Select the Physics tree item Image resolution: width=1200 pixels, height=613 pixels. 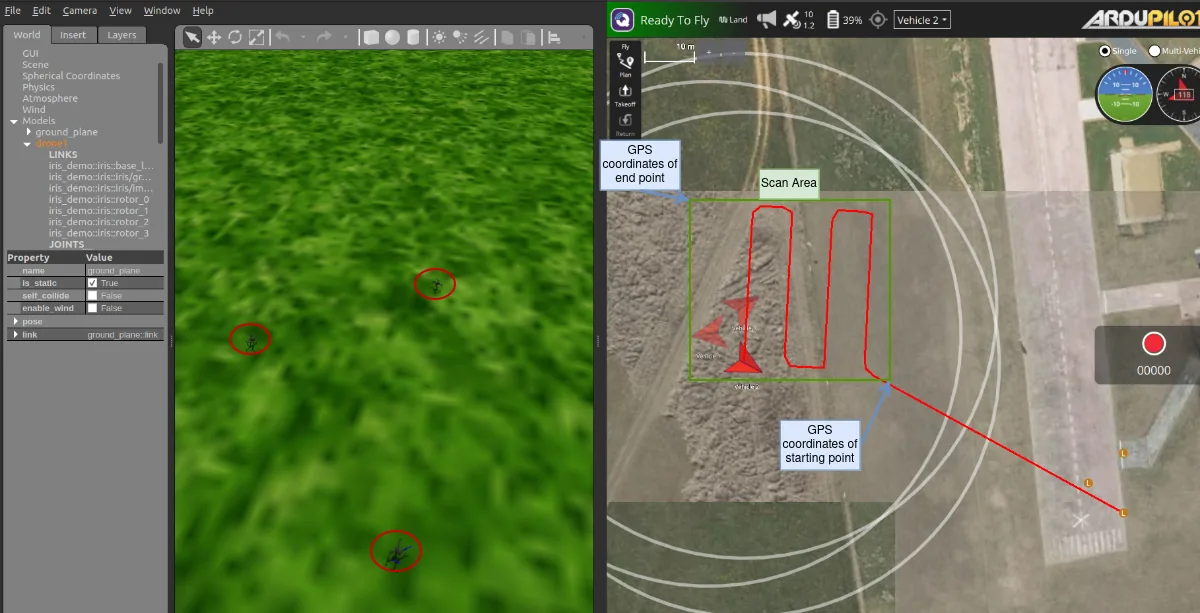pyautogui.click(x=39, y=87)
